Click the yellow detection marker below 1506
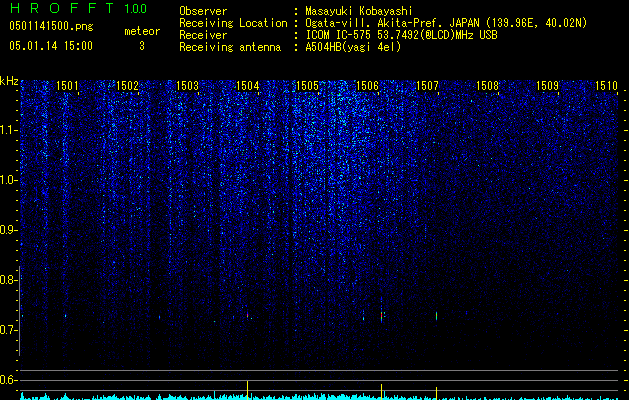 coord(381,392)
